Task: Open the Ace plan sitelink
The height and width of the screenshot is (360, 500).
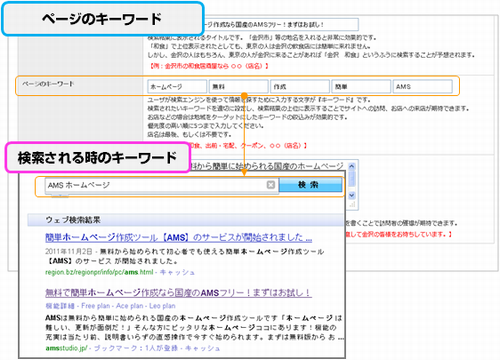Action: click(130, 306)
